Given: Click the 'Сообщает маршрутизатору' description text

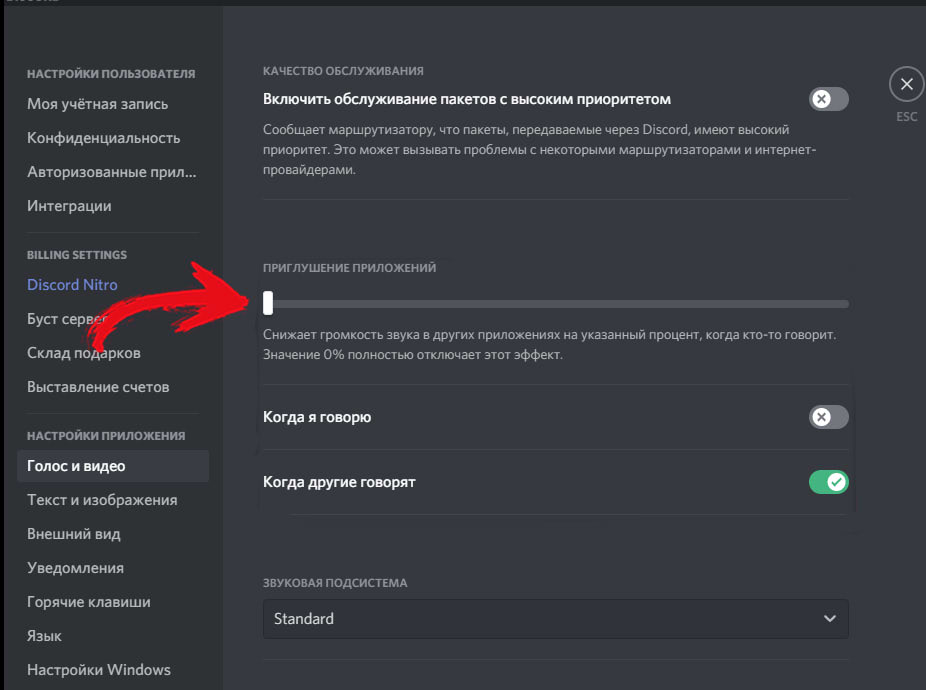Looking at the screenshot, I should [539, 149].
